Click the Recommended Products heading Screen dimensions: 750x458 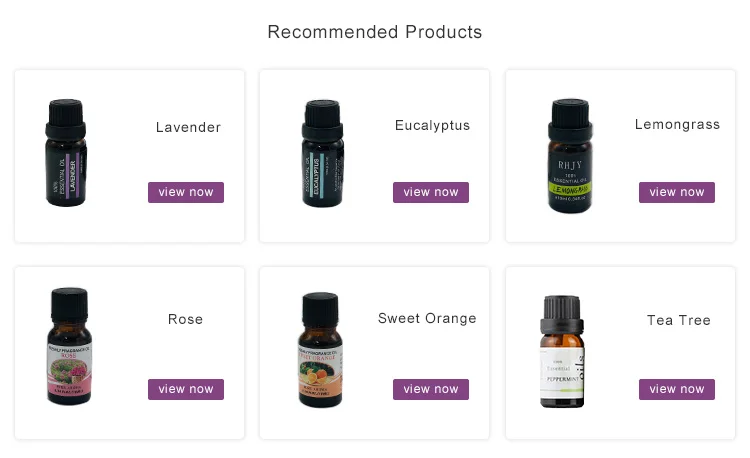(375, 32)
